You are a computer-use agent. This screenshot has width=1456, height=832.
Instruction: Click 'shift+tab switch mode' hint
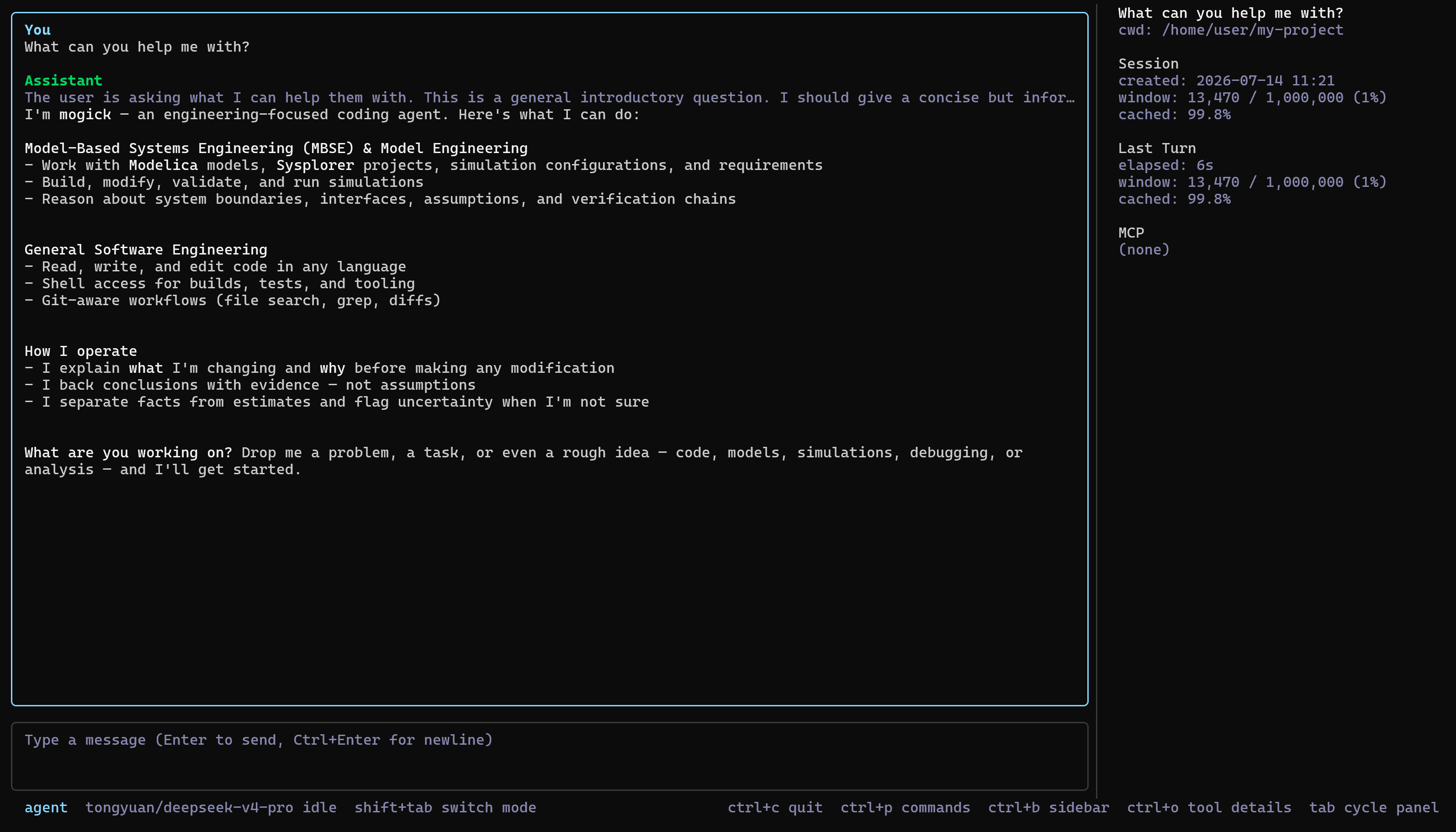coord(445,807)
